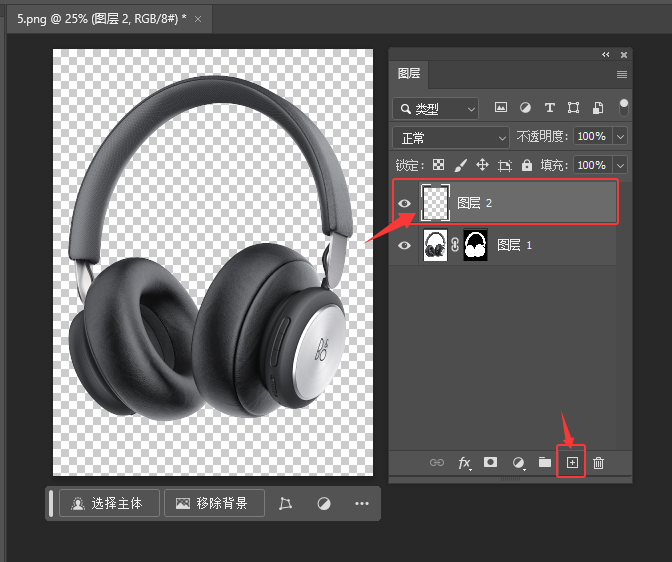
Task: Open more options in contextual bar
Action: click(362, 503)
